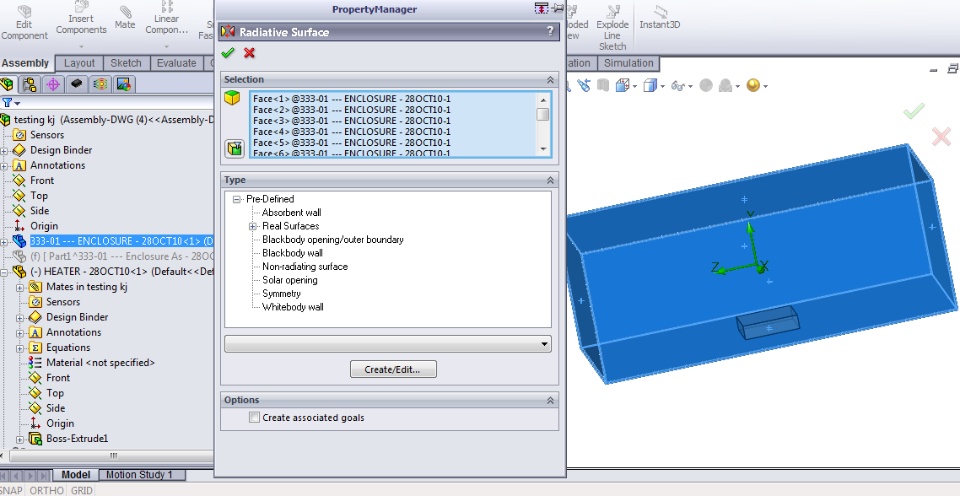This screenshot has height=496, width=960.
Task: Click the confirmation corner green checkmark
Action: (x=913, y=111)
